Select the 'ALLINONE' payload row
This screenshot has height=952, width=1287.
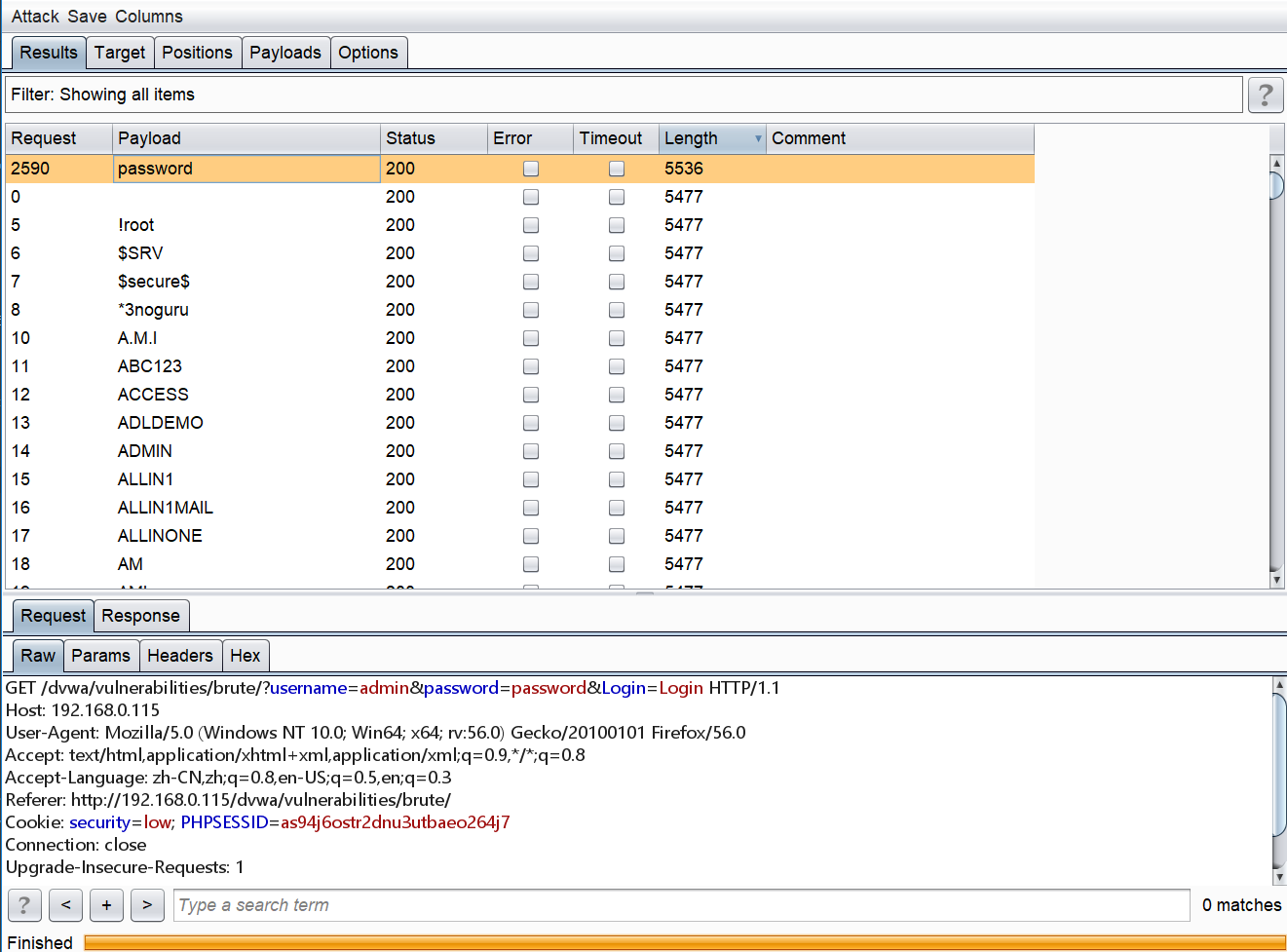coord(519,536)
